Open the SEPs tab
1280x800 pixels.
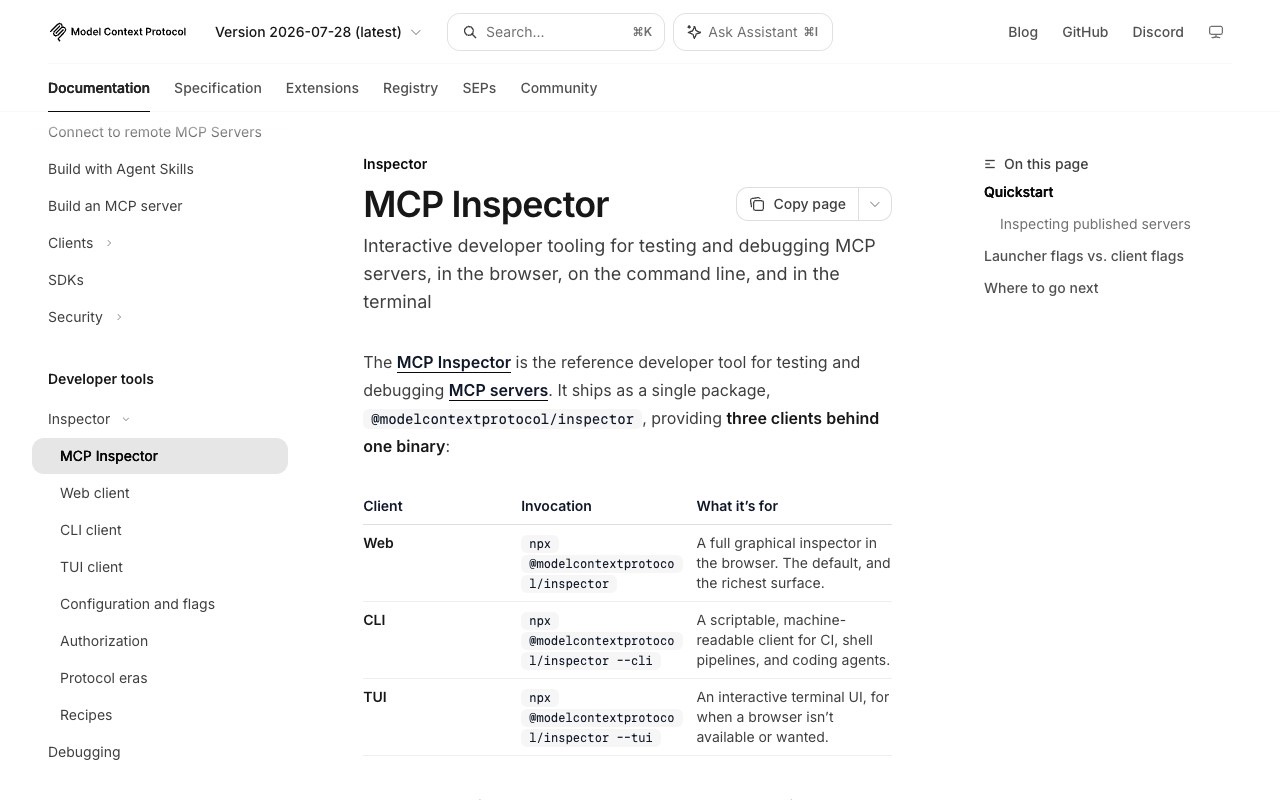coord(479,88)
